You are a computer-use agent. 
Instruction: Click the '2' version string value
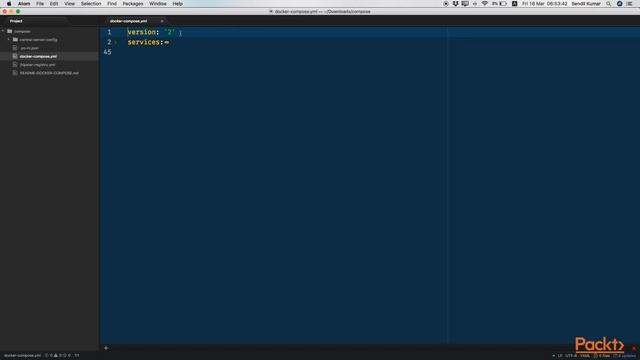pos(169,32)
